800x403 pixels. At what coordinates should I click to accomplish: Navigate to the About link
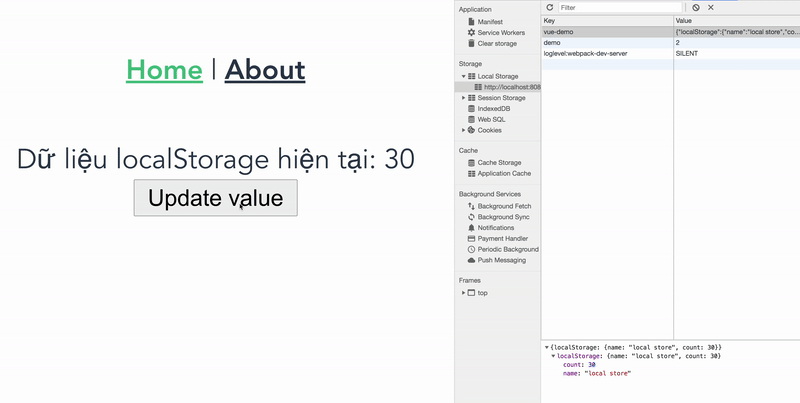[x=265, y=70]
